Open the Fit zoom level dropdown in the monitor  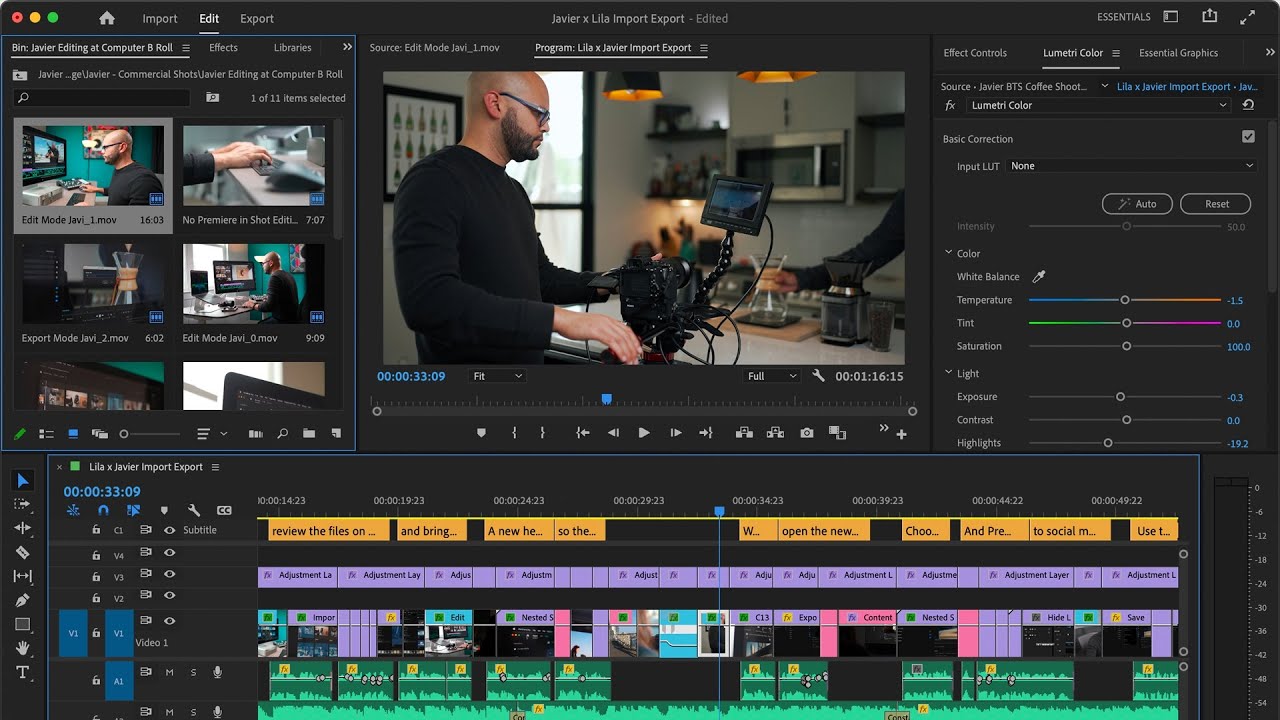click(496, 377)
